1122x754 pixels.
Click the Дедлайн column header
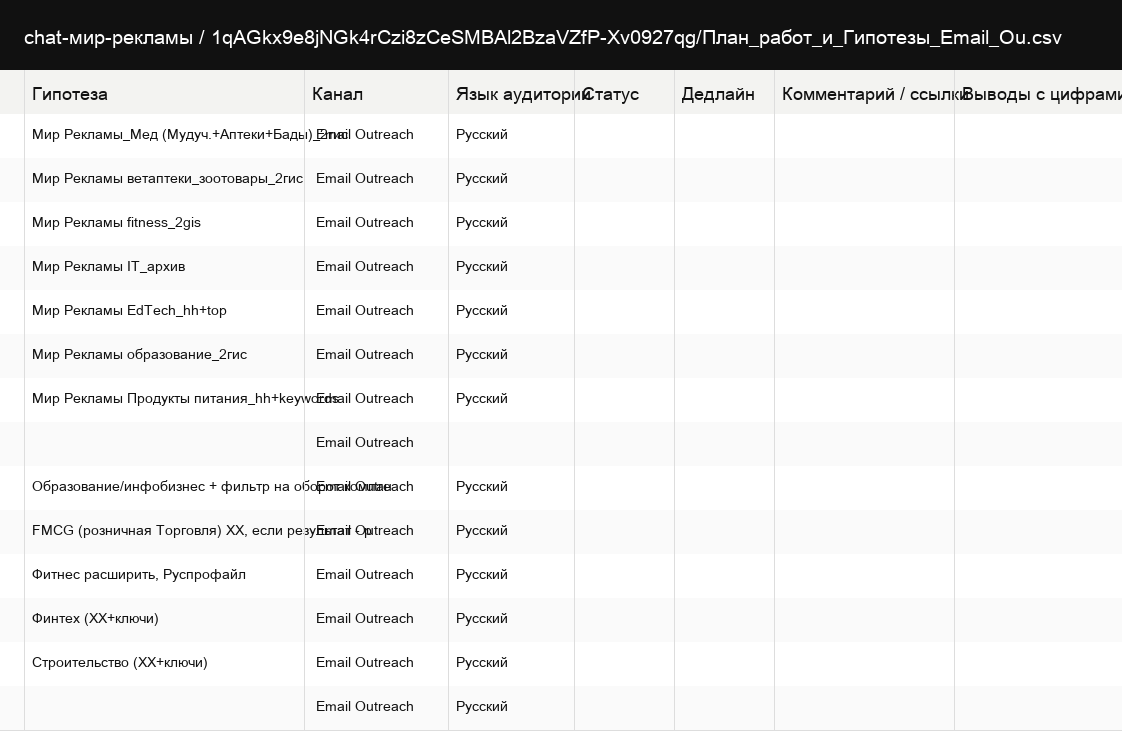point(724,94)
